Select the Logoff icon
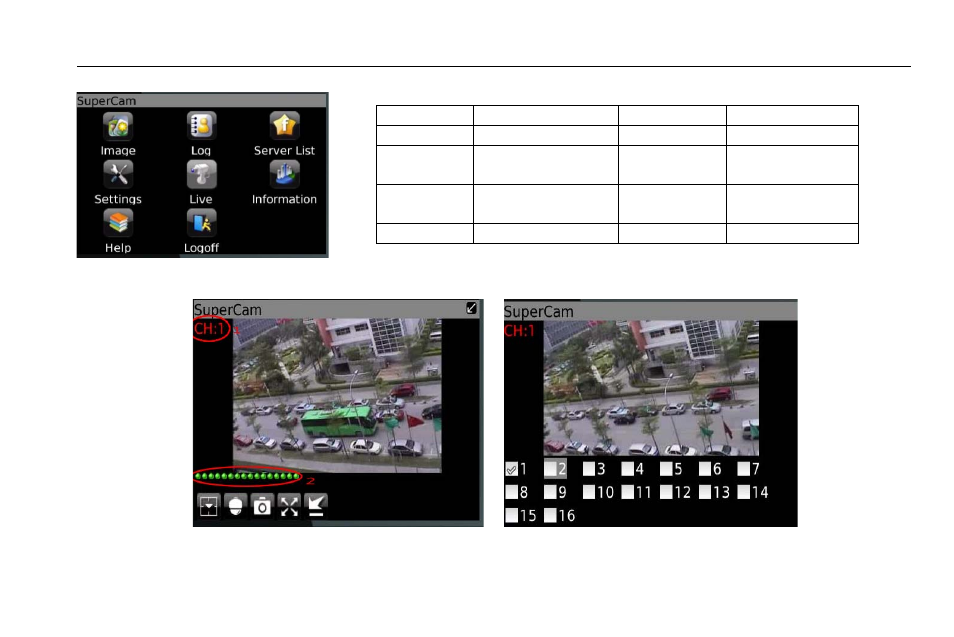 pyautogui.click(x=201, y=223)
